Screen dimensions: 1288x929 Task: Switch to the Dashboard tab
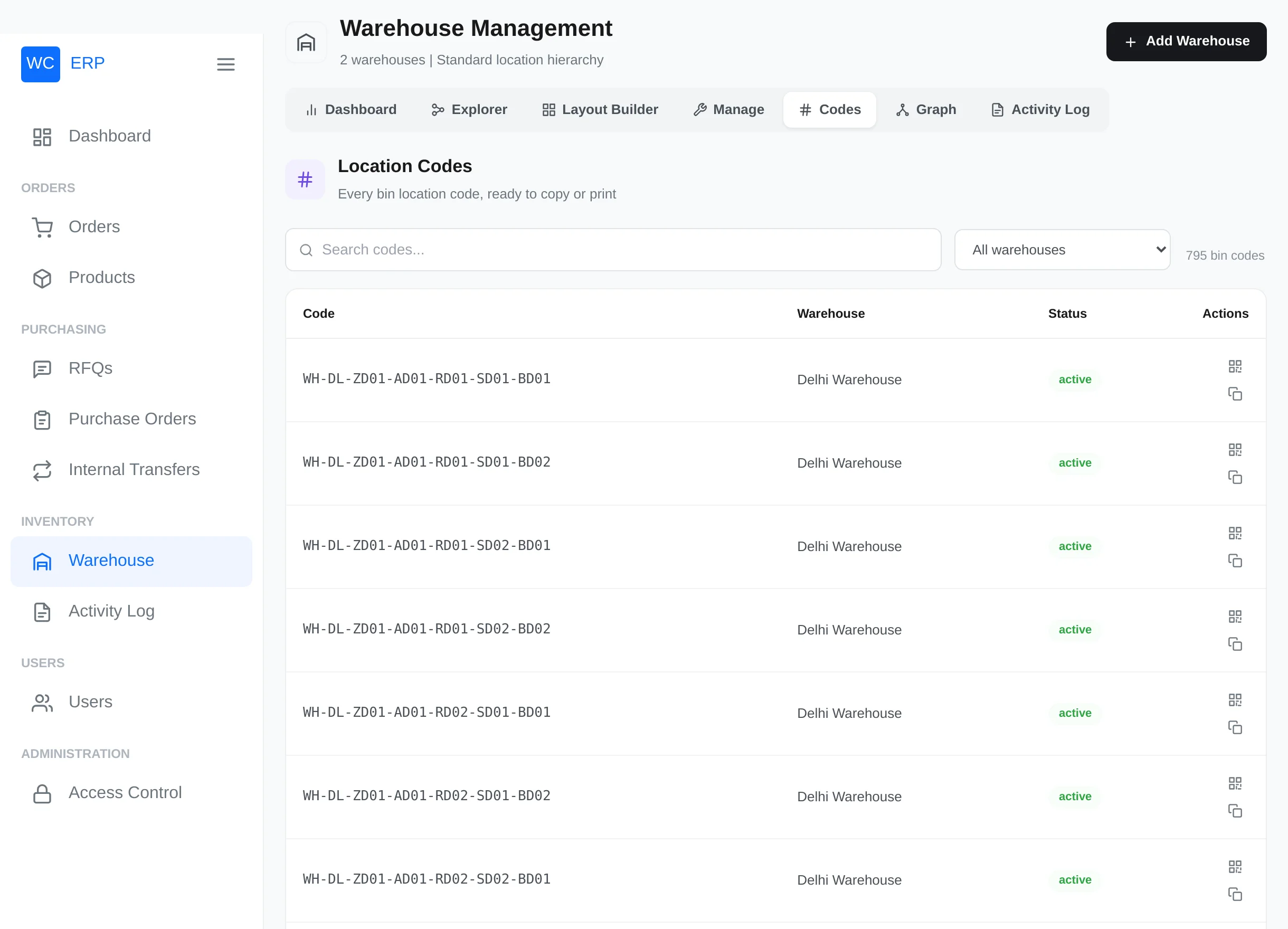coord(351,110)
